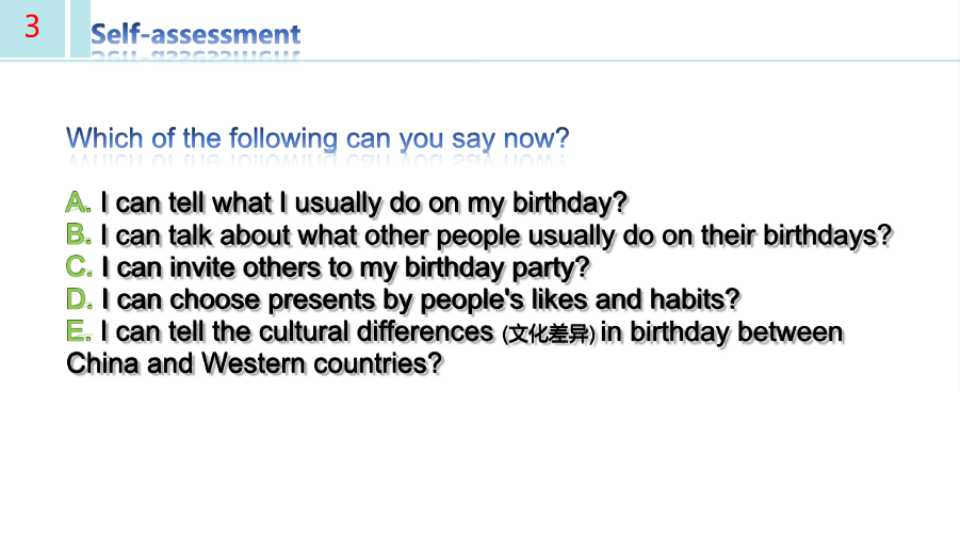Select option letter D
The height and width of the screenshot is (540, 960).
click(79, 299)
